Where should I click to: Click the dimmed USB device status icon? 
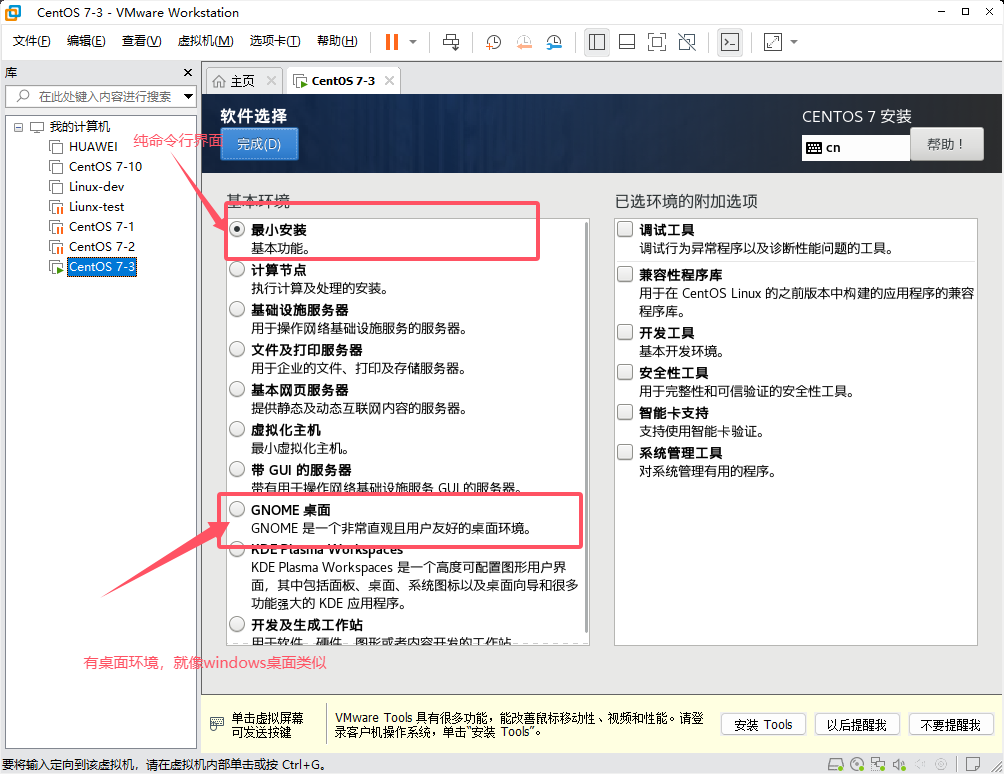pyautogui.click(x=920, y=764)
